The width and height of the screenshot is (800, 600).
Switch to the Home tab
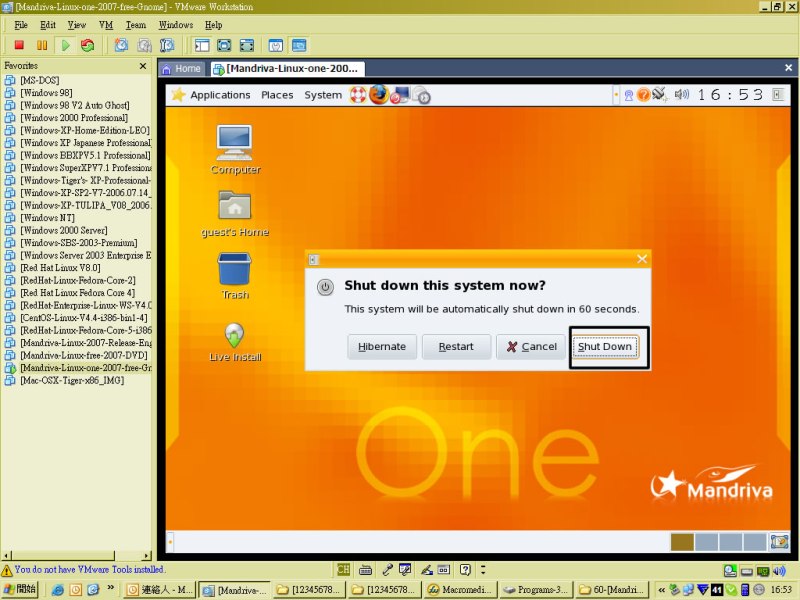(182, 69)
